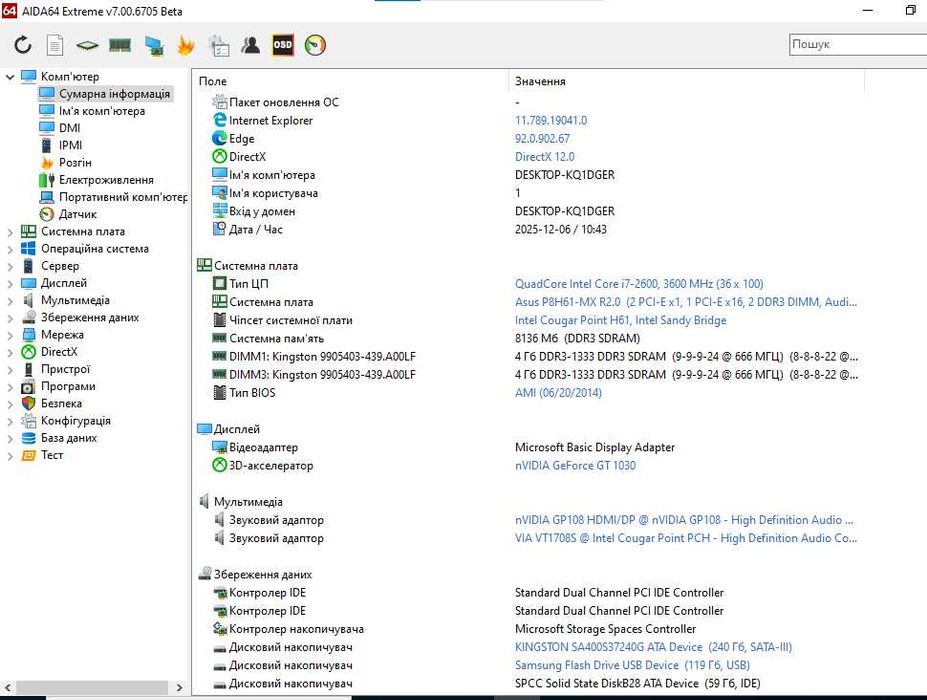Collapse the Комп'ютер tree node
Screen dimensions: 927x700
click(x=10, y=77)
